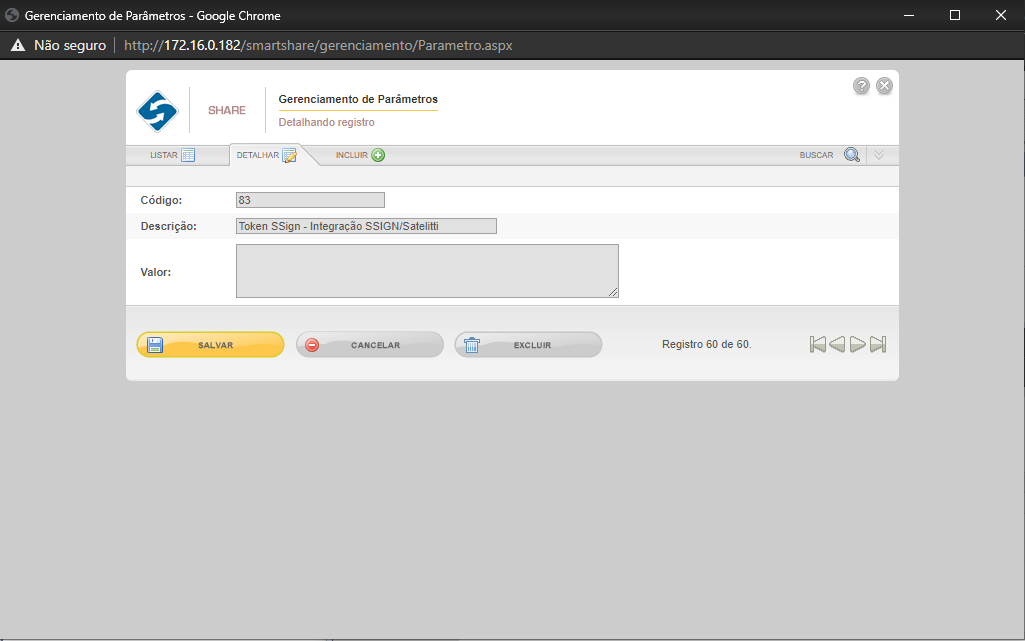Go to the first record
This screenshot has height=641, width=1025.
click(817, 344)
